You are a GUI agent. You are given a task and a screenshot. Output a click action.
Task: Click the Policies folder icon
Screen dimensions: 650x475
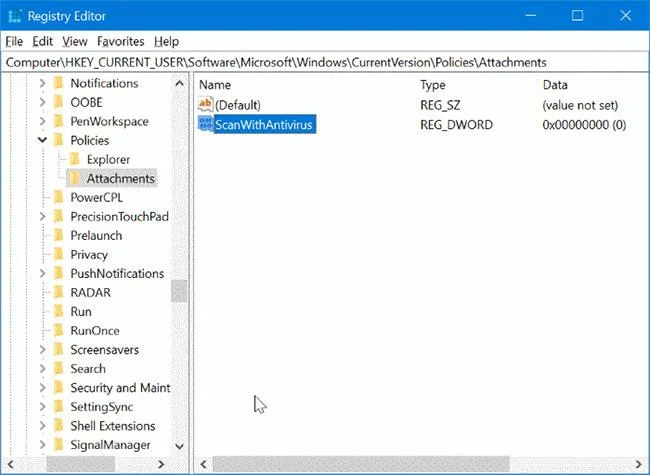tap(59, 140)
